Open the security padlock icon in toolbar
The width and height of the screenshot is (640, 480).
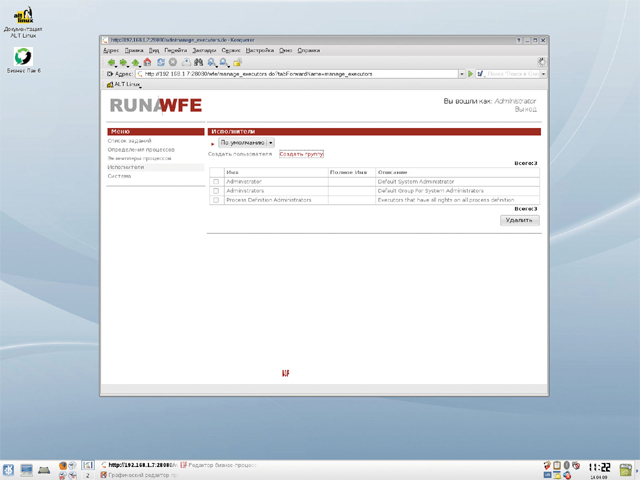tap(238, 62)
